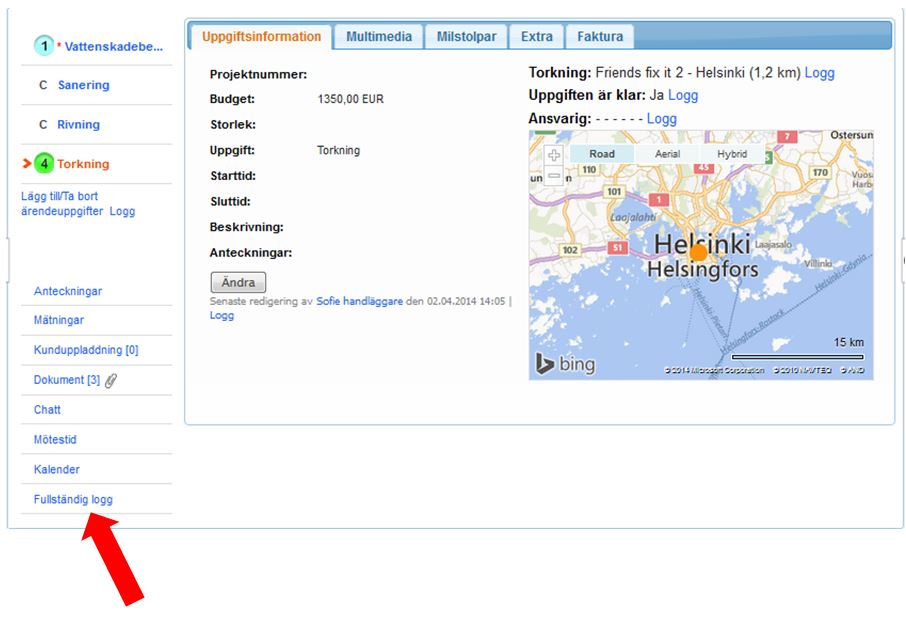
Task: Switch to the Milstolpar tab
Action: point(466,37)
